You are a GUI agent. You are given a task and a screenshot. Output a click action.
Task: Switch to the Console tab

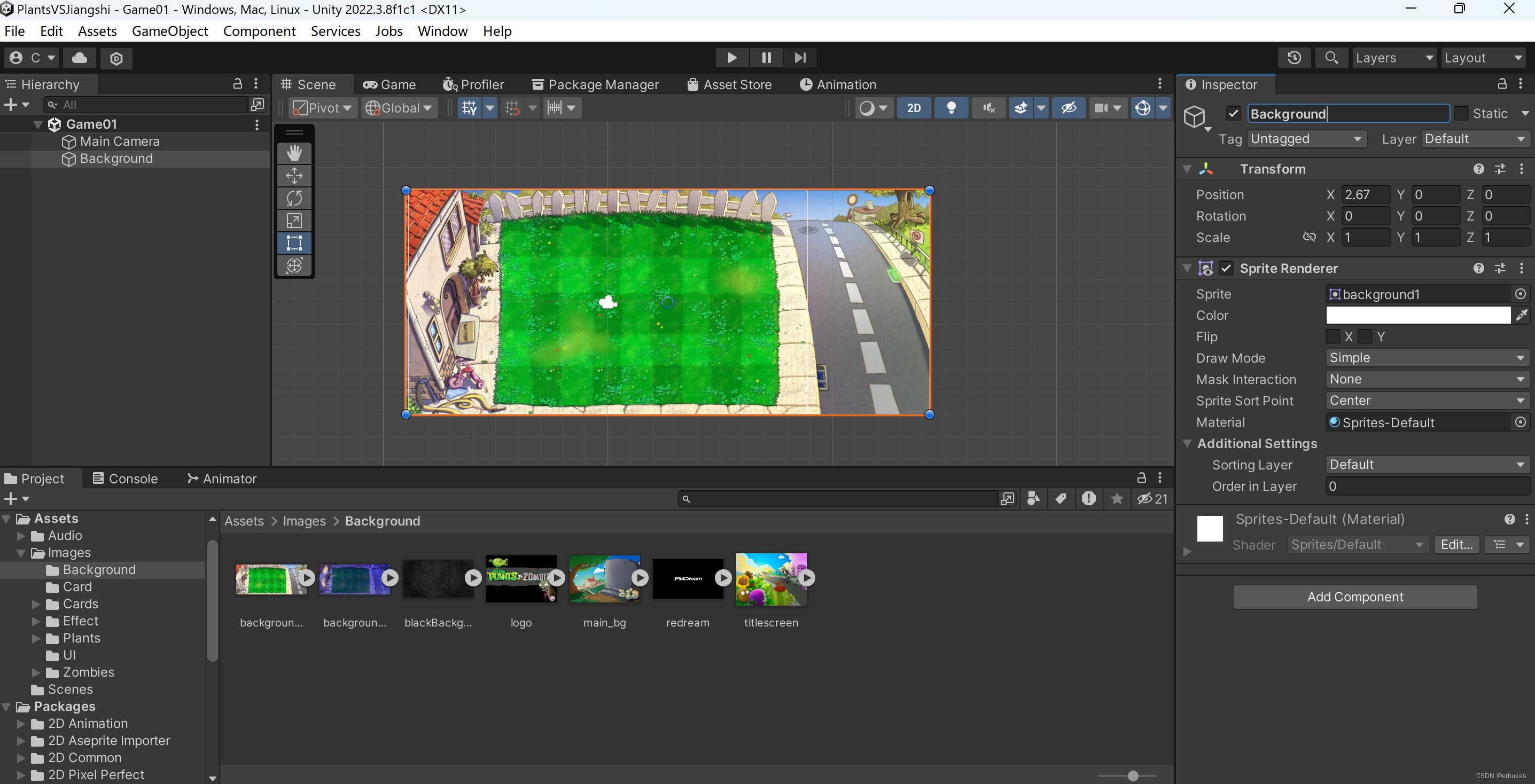pyautogui.click(x=125, y=479)
